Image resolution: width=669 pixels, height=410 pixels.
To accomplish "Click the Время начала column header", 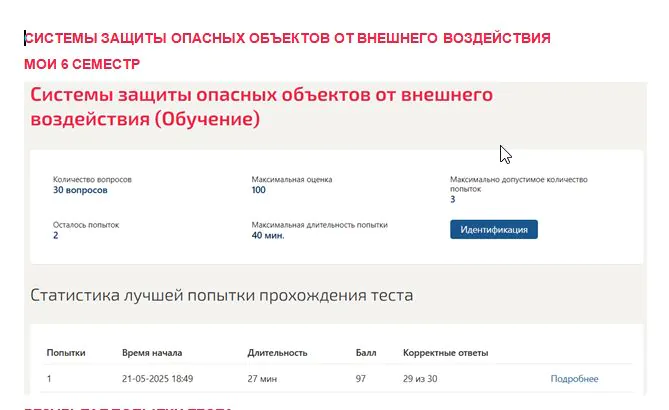I will tap(152, 353).
